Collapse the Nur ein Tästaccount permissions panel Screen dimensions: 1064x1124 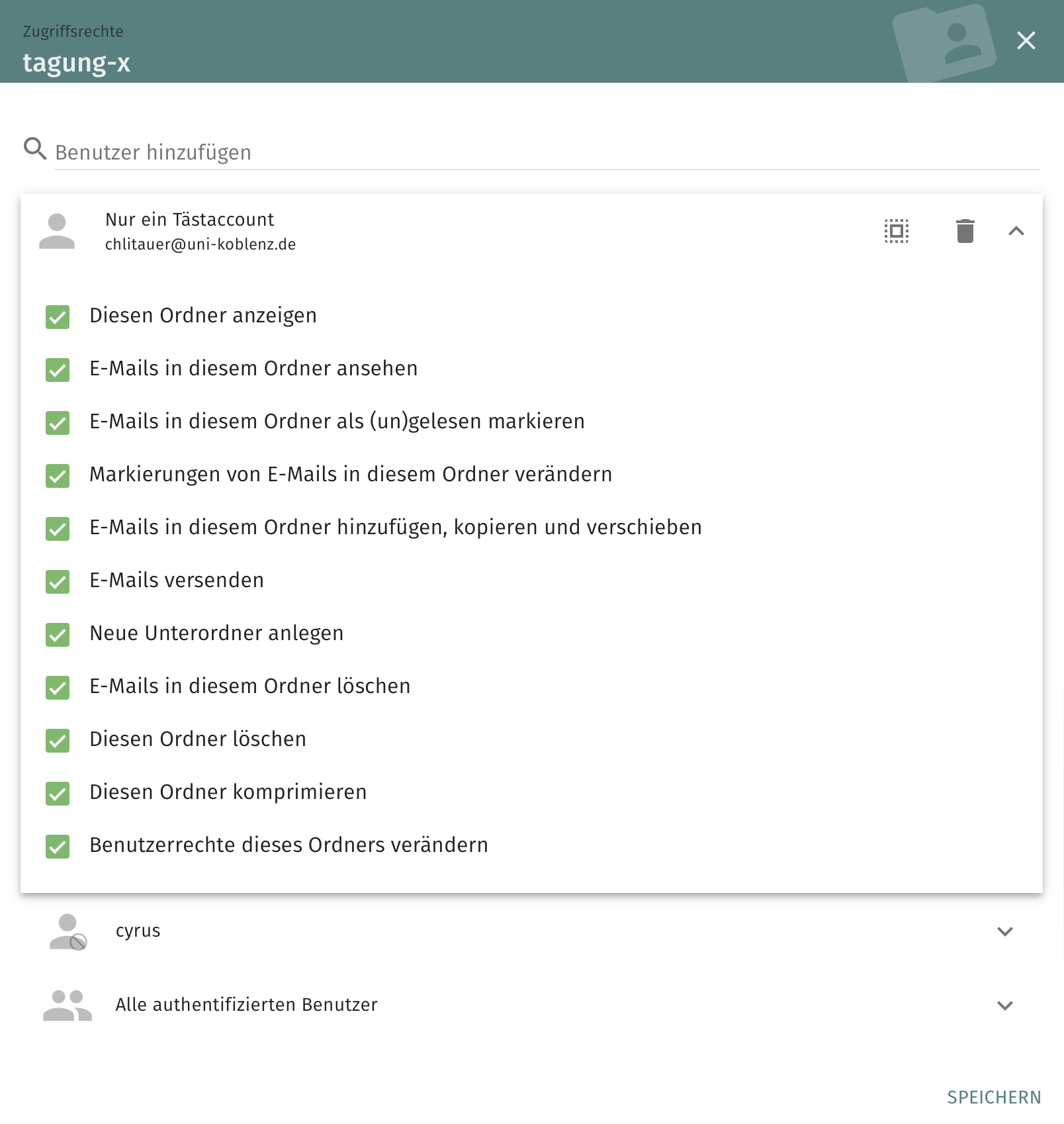coord(1016,231)
